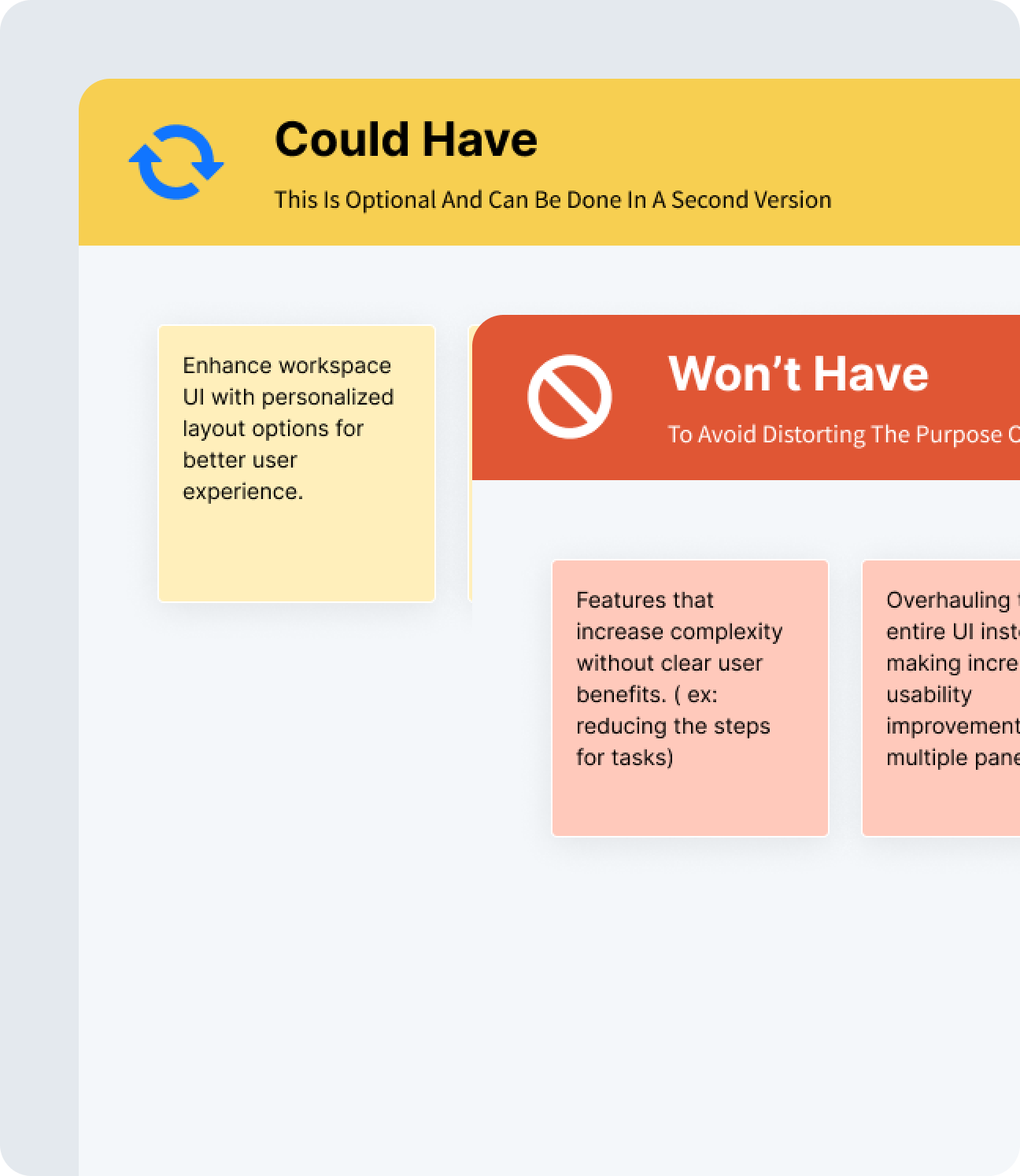Click "To Avoid Distorting The Purpose" subtitle

[844, 435]
